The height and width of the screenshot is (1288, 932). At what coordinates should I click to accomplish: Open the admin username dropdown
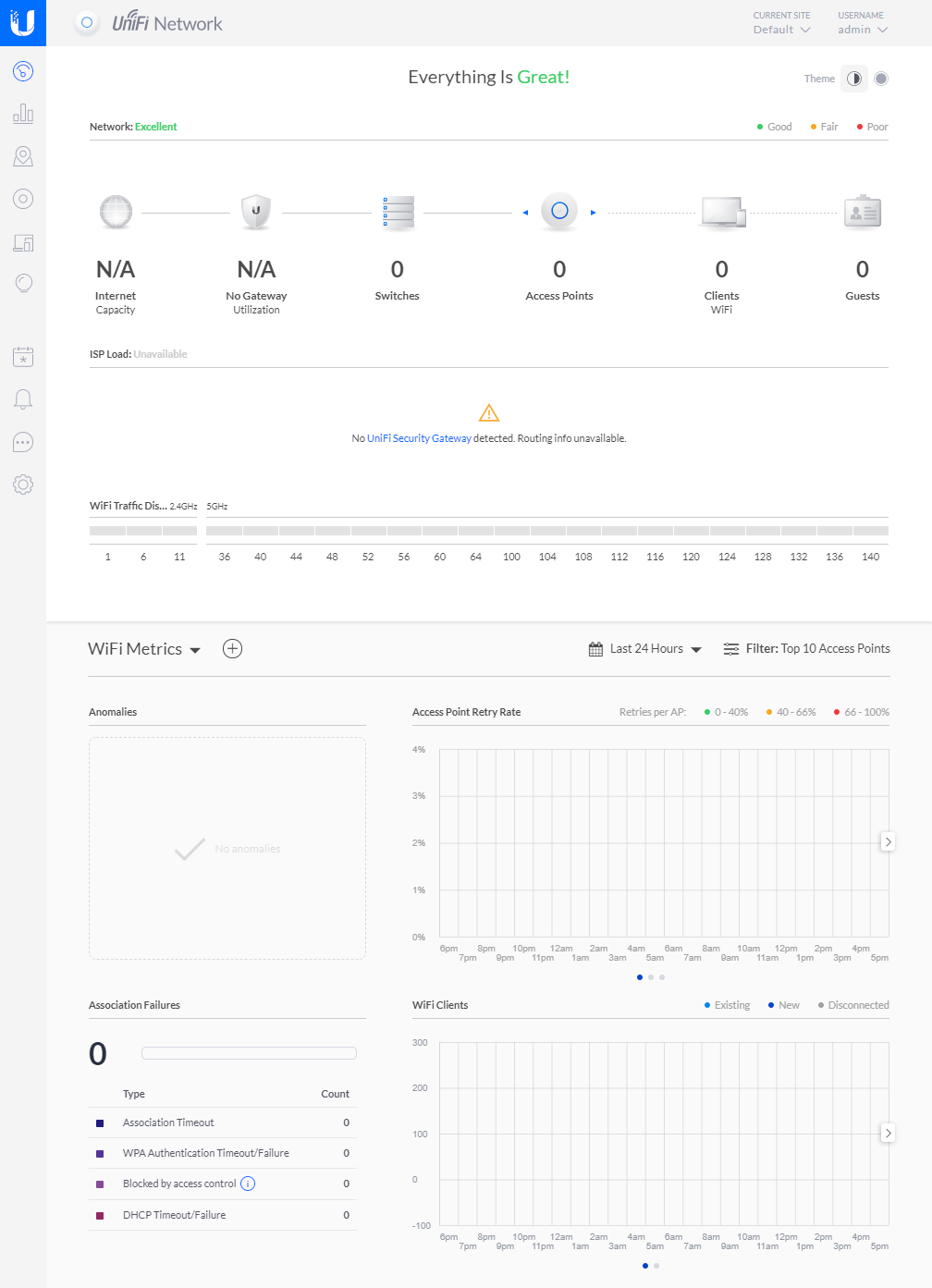[862, 30]
